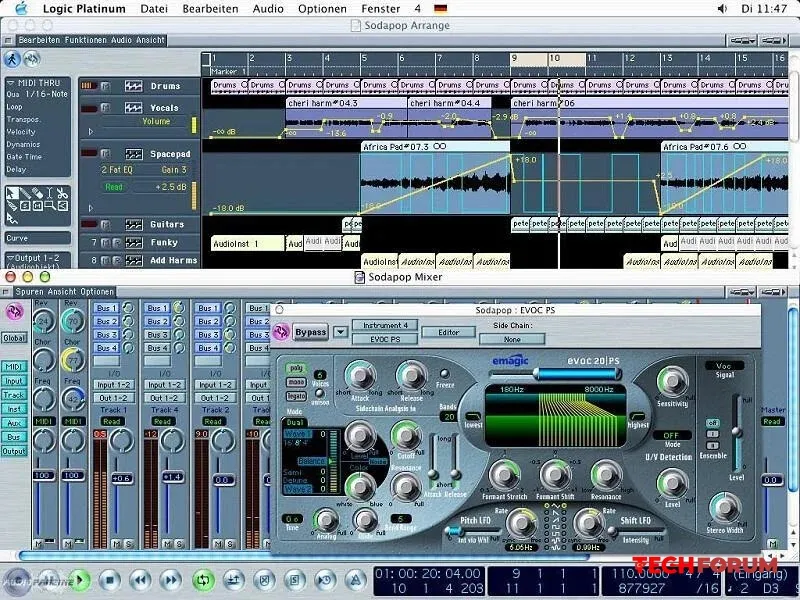Open the Fenster menu
800x600 pixels.
point(381,8)
